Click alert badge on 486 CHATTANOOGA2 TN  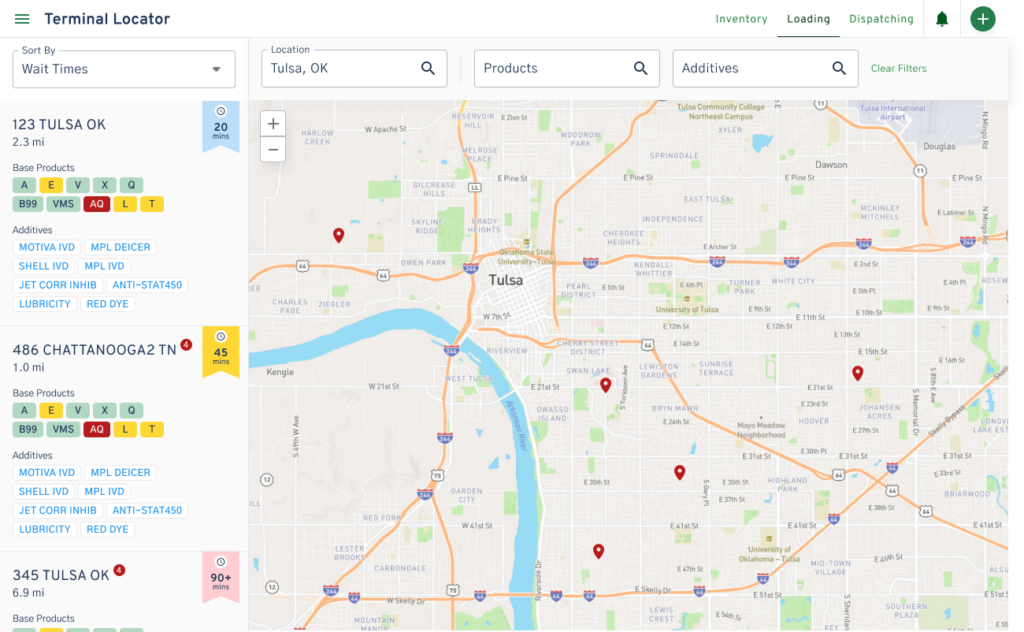[x=186, y=345]
